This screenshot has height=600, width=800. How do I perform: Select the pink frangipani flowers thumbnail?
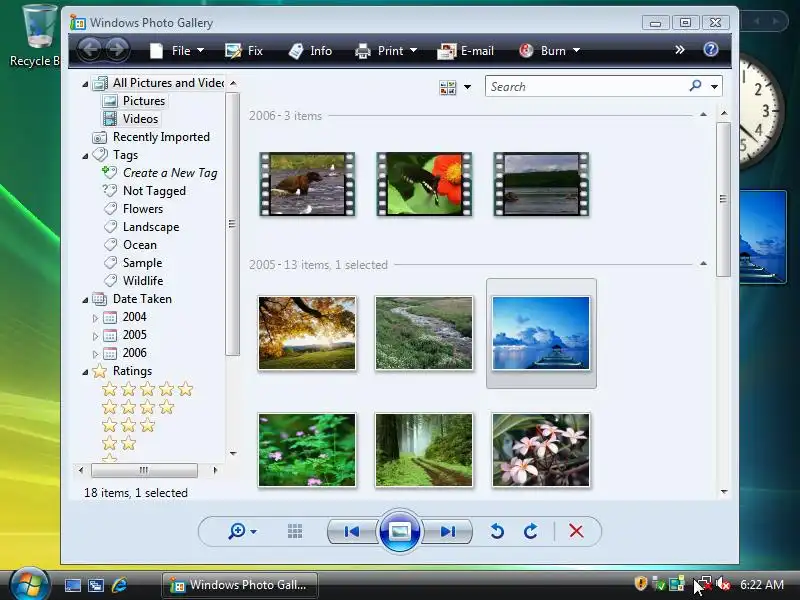click(x=541, y=449)
